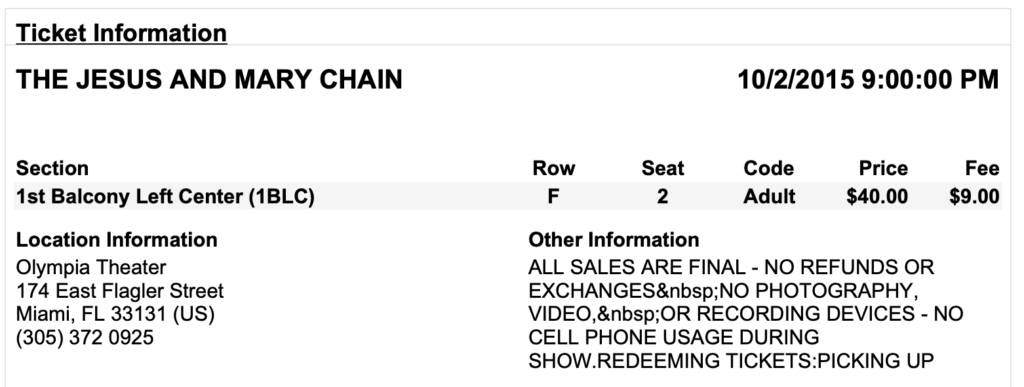Click the $9.00 fee value
Screen dimensions: 1024x387
(974, 196)
